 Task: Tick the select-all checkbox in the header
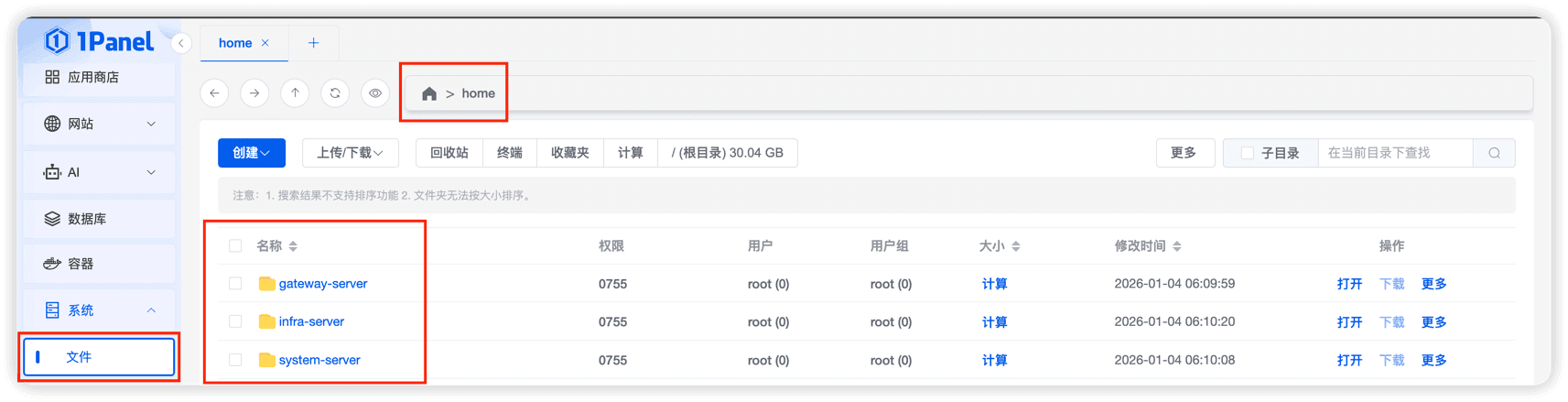(235, 245)
